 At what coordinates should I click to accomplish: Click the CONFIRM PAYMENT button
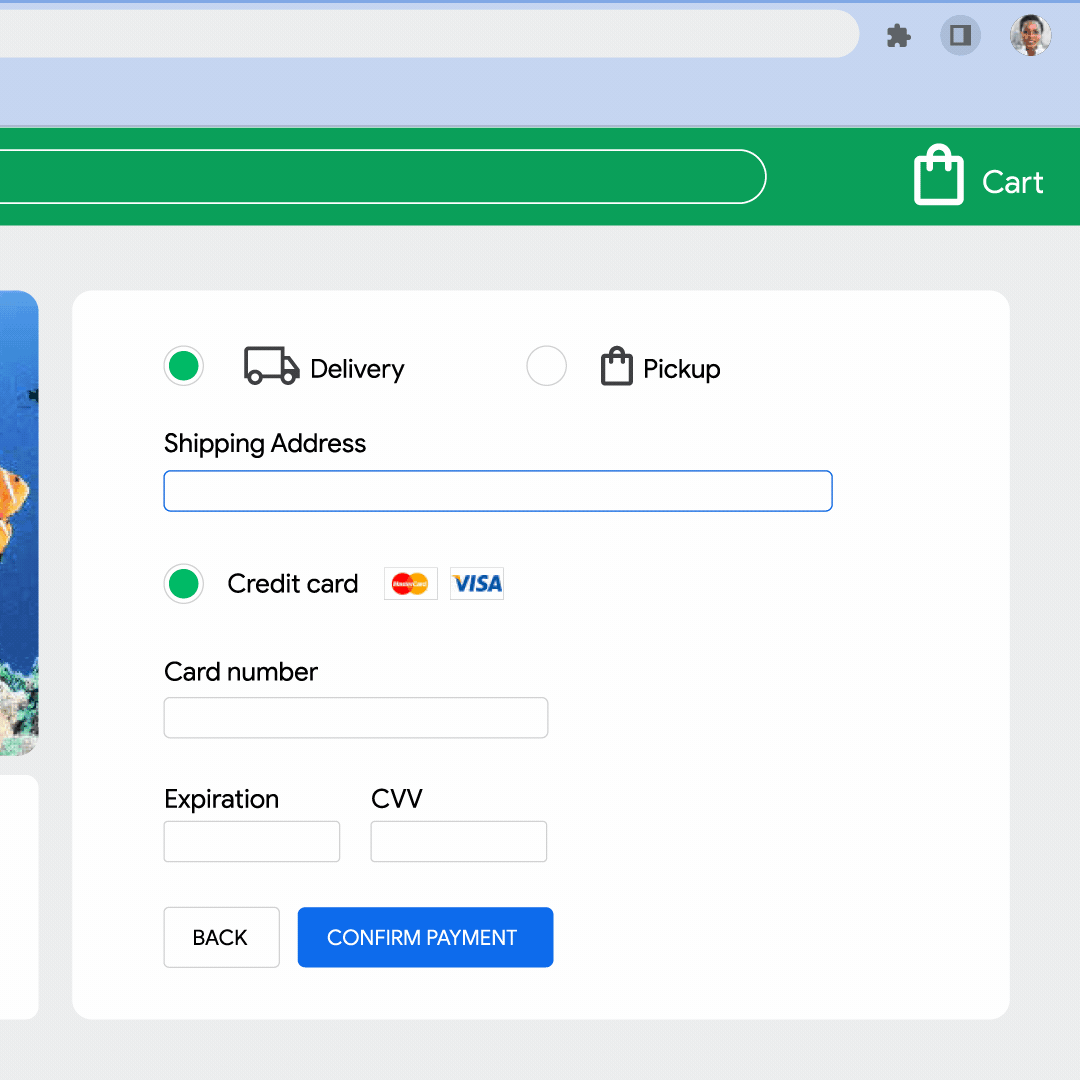pos(425,937)
